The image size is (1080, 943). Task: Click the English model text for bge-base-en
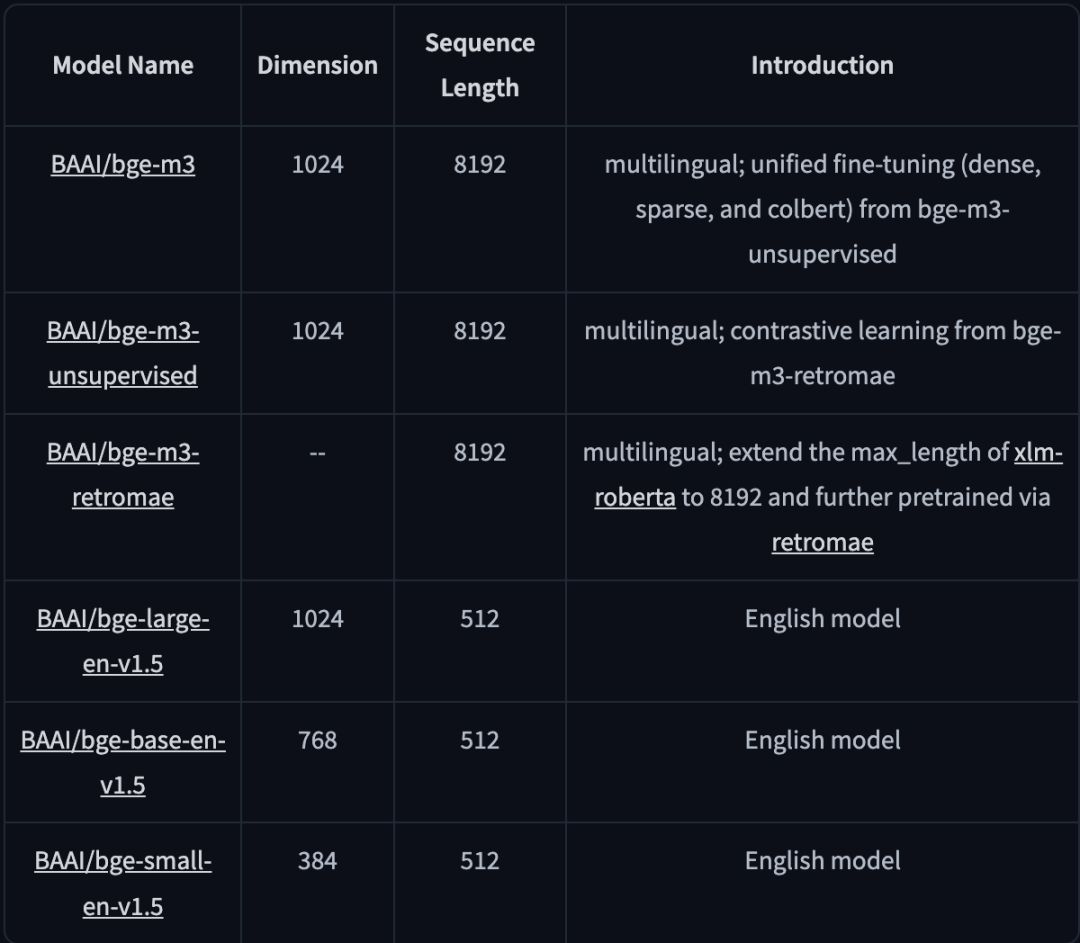822,740
